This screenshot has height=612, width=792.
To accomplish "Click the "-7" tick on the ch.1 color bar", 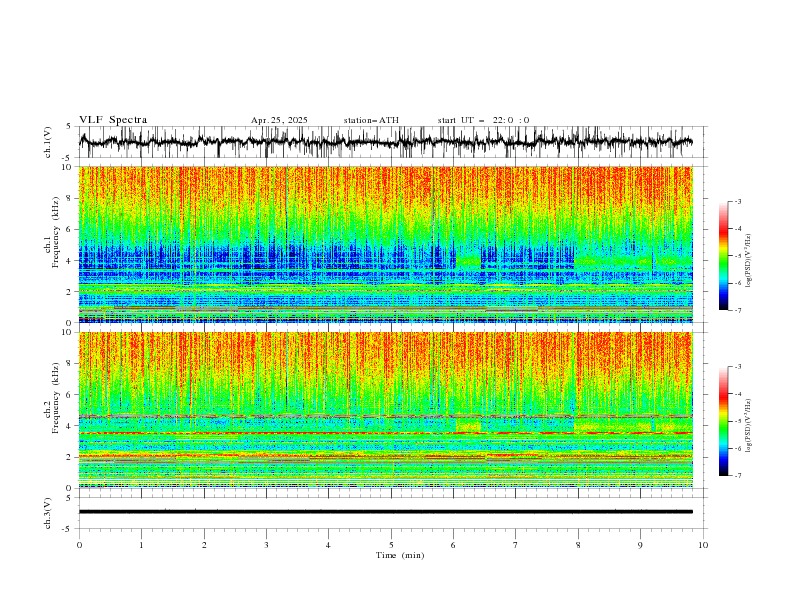I will (x=737, y=310).
